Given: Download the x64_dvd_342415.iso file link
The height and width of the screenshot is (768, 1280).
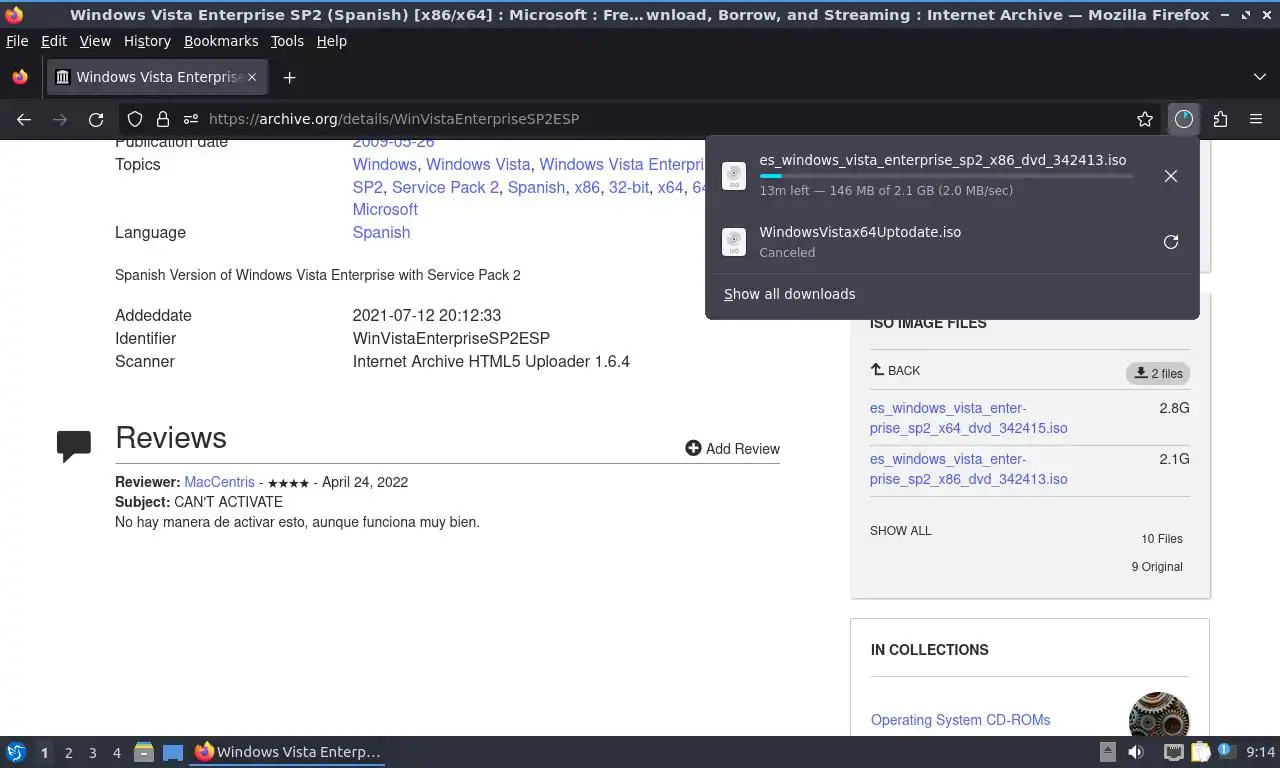Looking at the screenshot, I should coord(968,418).
